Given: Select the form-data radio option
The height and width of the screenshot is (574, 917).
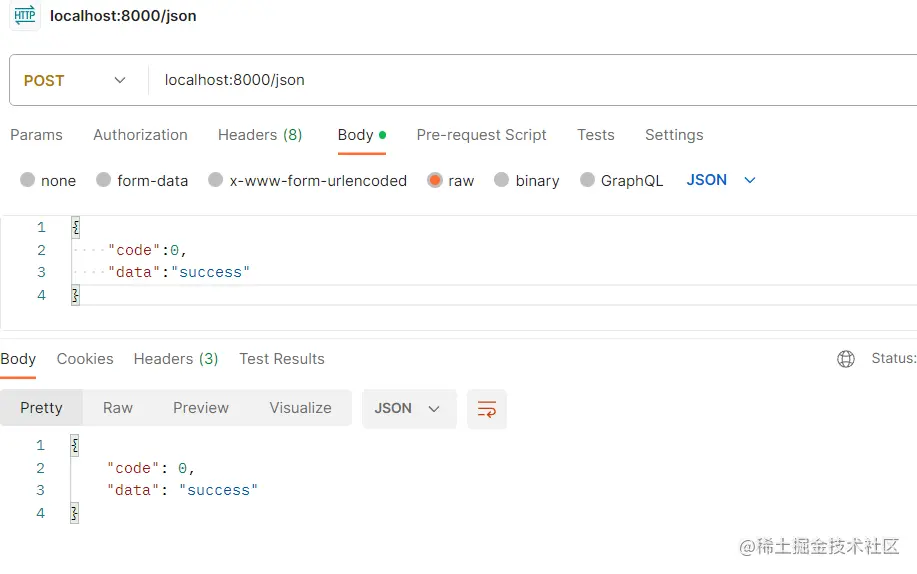Looking at the screenshot, I should point(104,181).
